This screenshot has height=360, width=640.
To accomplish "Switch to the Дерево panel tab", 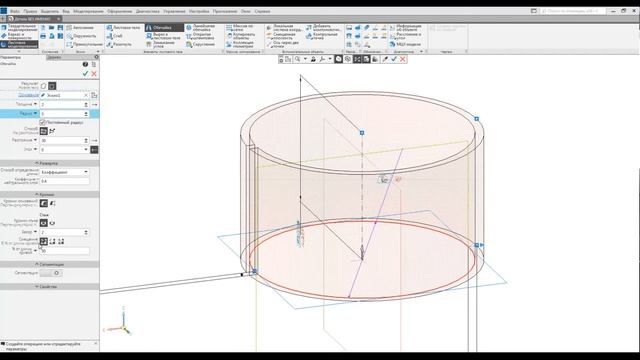I will click(54, 57).
